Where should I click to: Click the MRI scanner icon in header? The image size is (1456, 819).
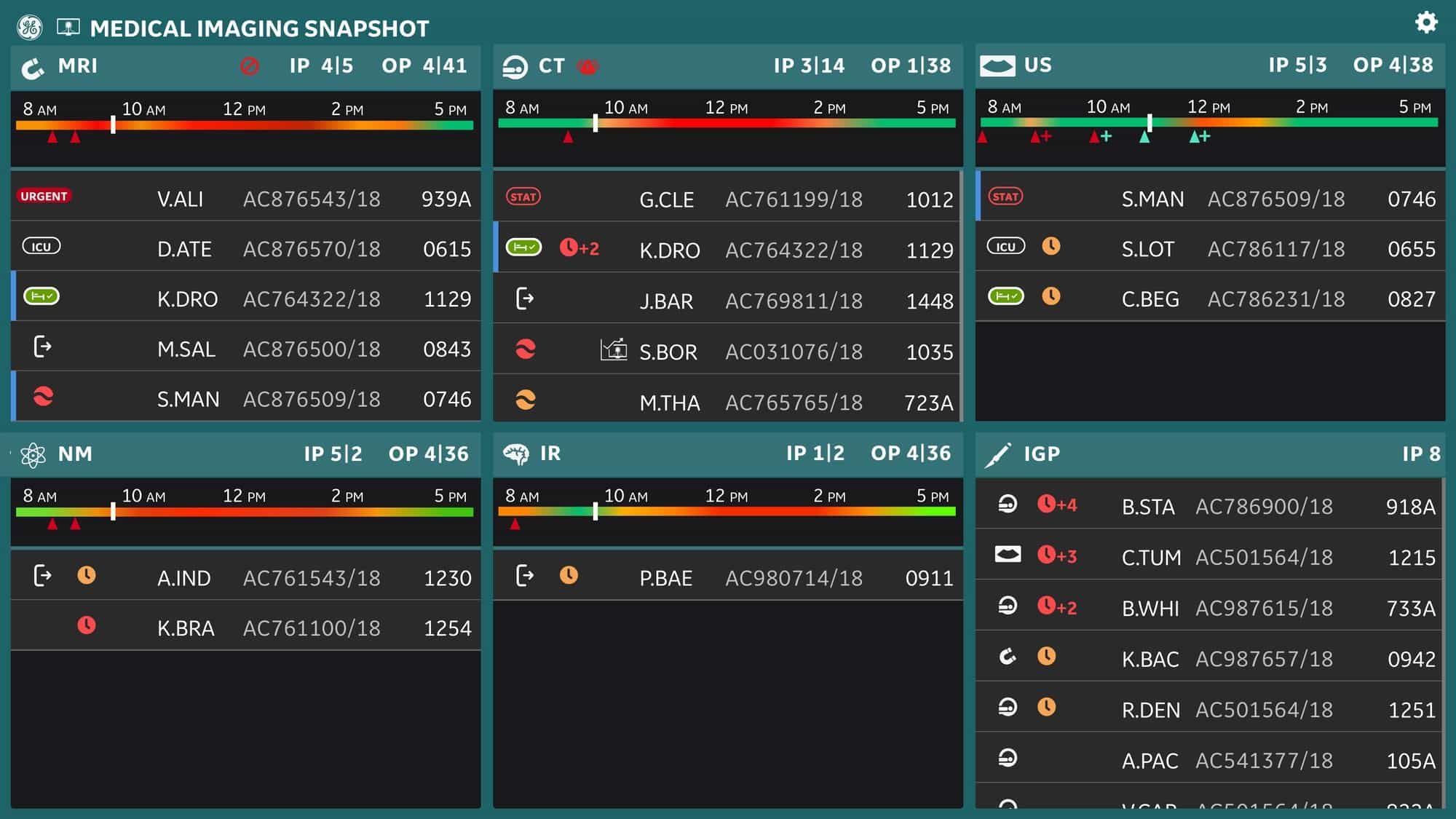(x=33, y=67)
